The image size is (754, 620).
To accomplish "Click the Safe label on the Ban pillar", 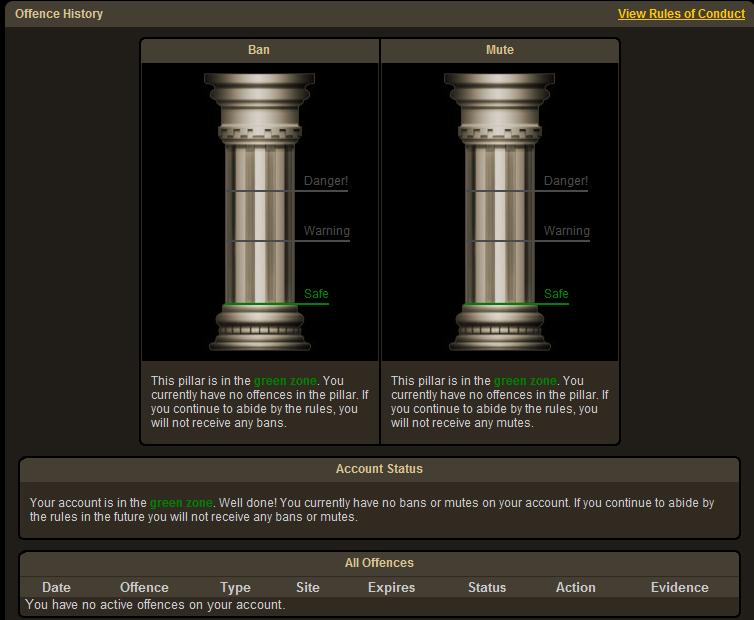I will point(316,294).
